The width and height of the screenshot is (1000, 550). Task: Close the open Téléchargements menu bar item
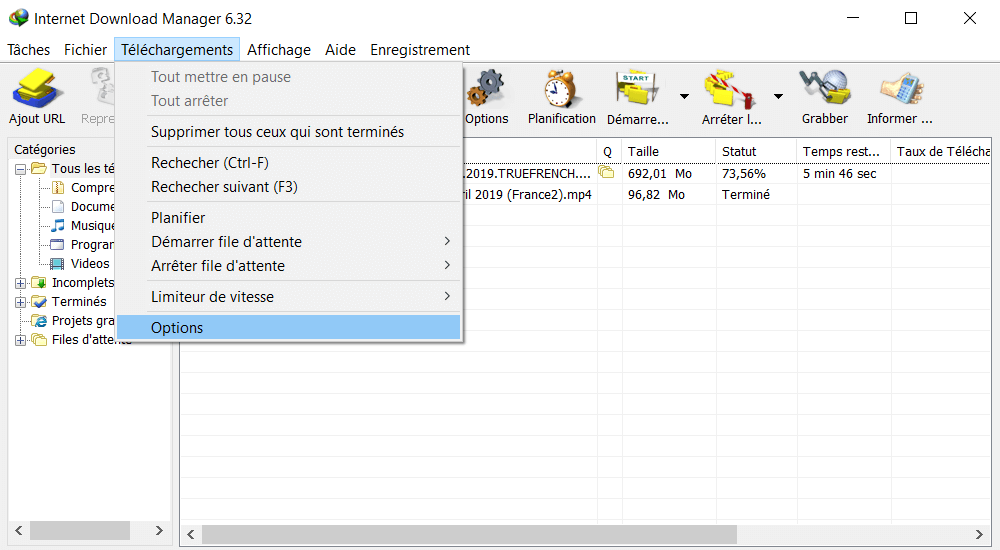[177, 50]
